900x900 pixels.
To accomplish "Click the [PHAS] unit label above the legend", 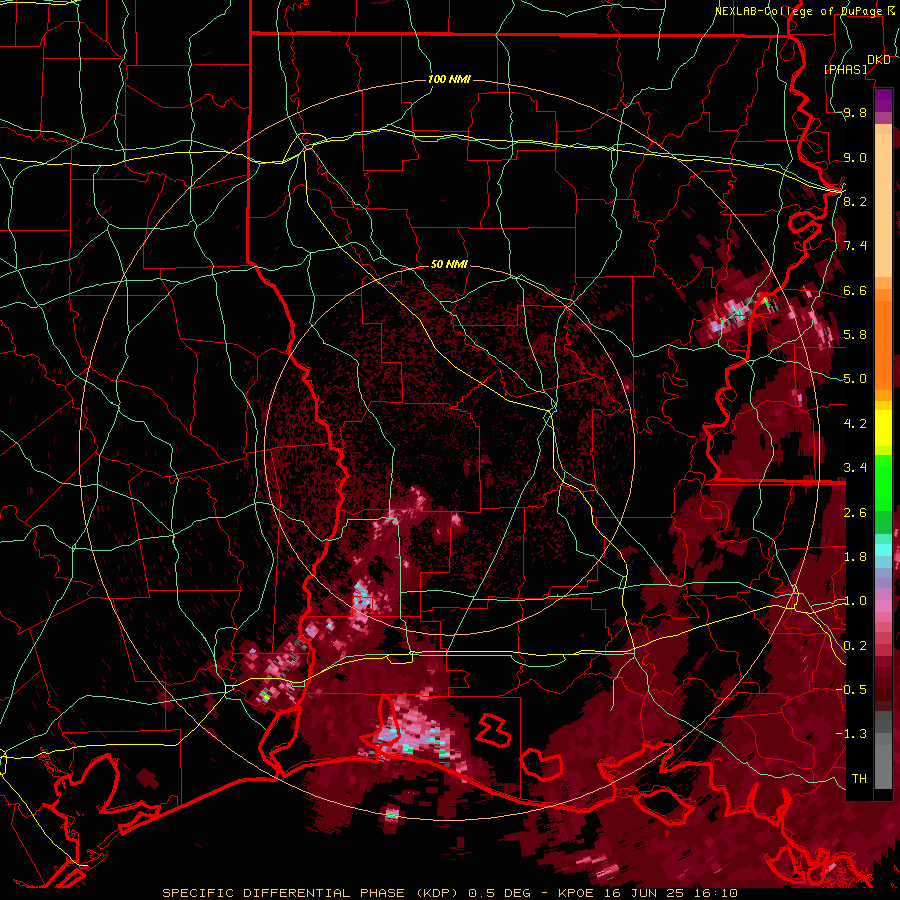I will (x=846, y=69).
